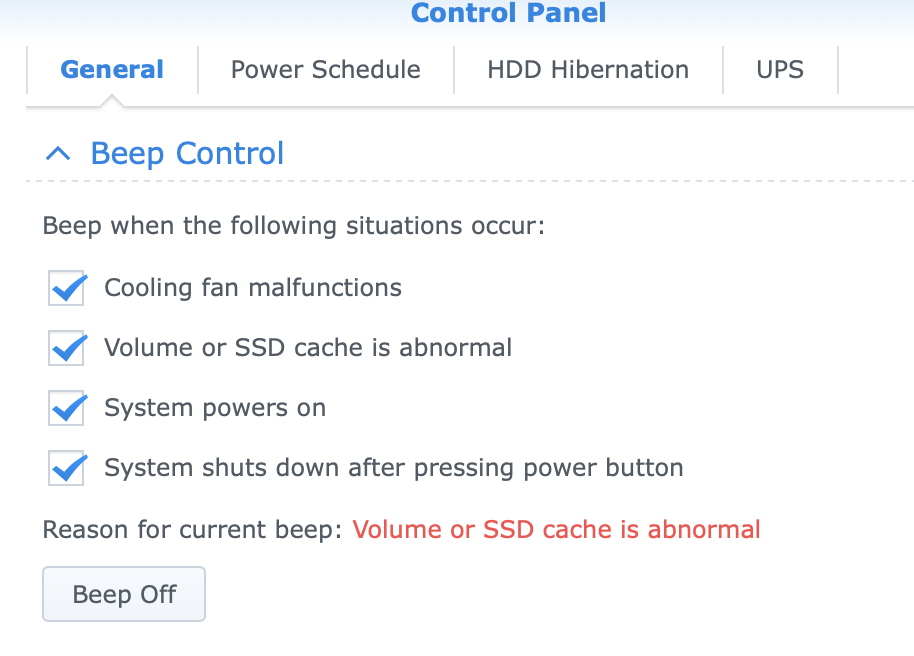Click the red Volume or SSD cache warning
Viewport: 914px width, 656px height.
(556, 529)
